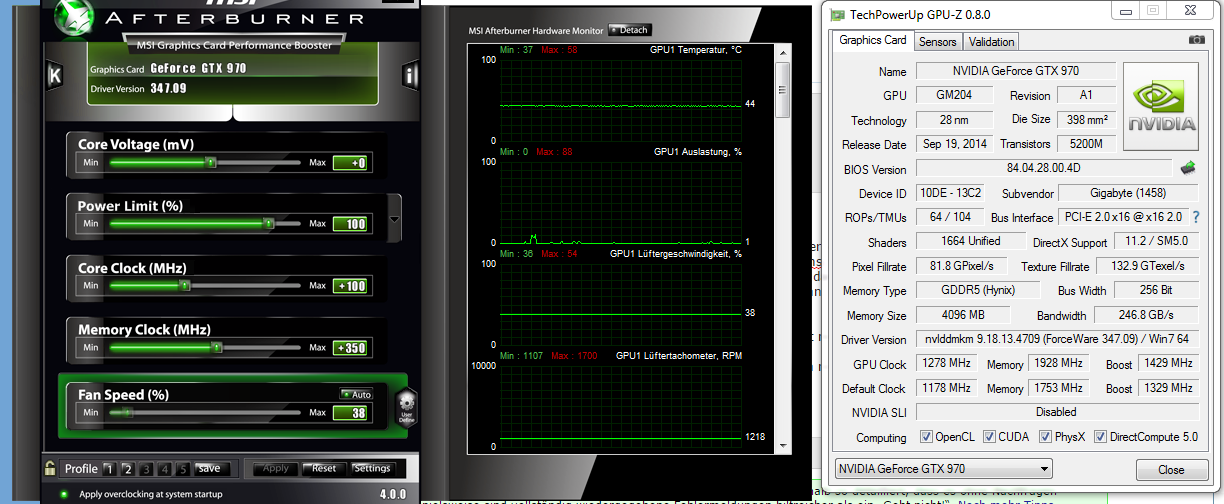Click the padlock profile lock icon
The height and width of the screenshot is (504, 1224).
(49, 468)
